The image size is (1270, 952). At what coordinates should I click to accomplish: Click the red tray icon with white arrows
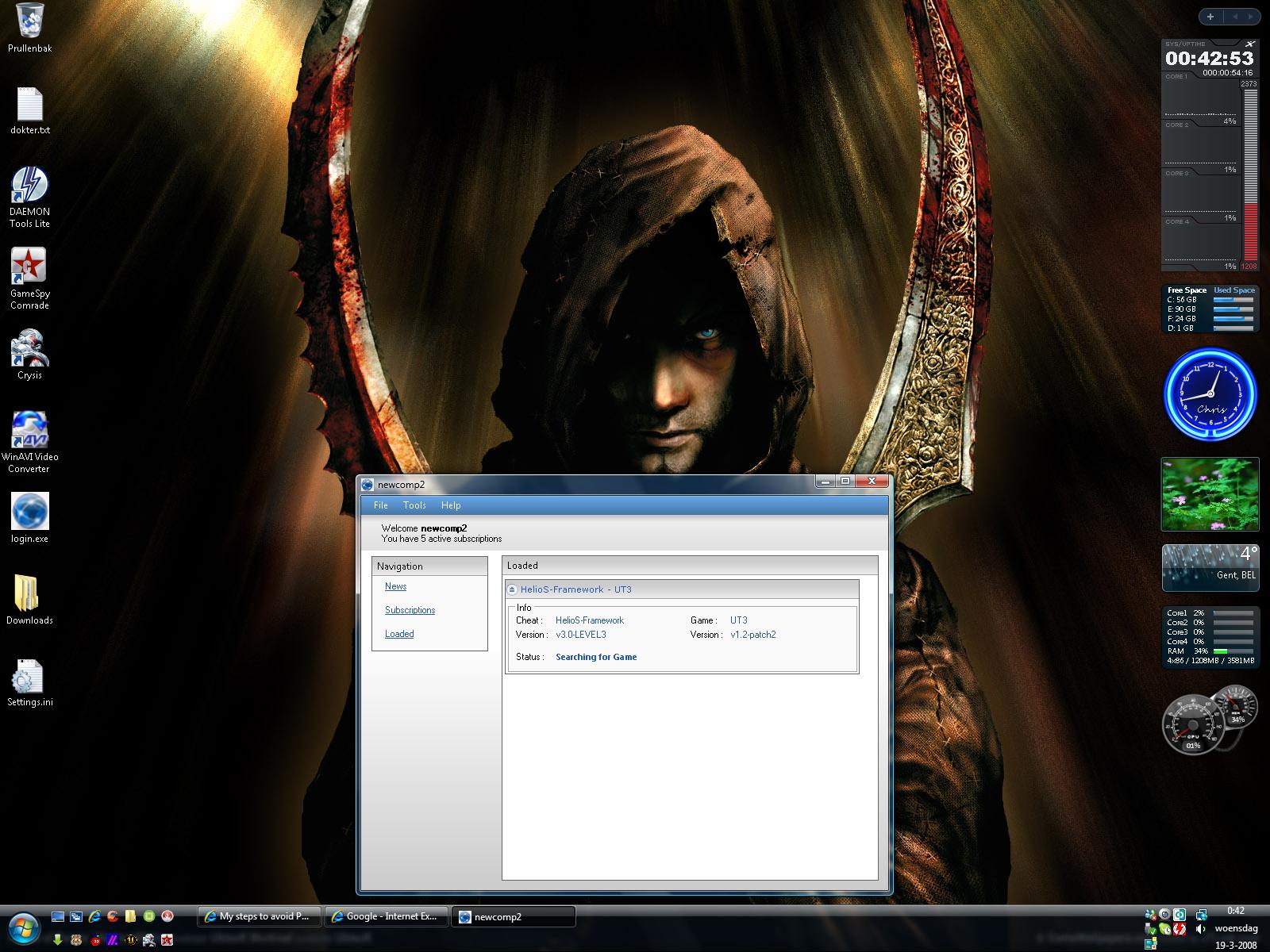coord(1180,929)
